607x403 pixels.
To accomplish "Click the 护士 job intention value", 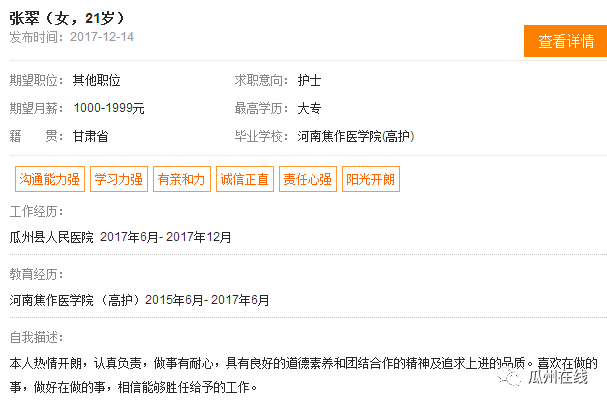I will click(x=309, y=80).
